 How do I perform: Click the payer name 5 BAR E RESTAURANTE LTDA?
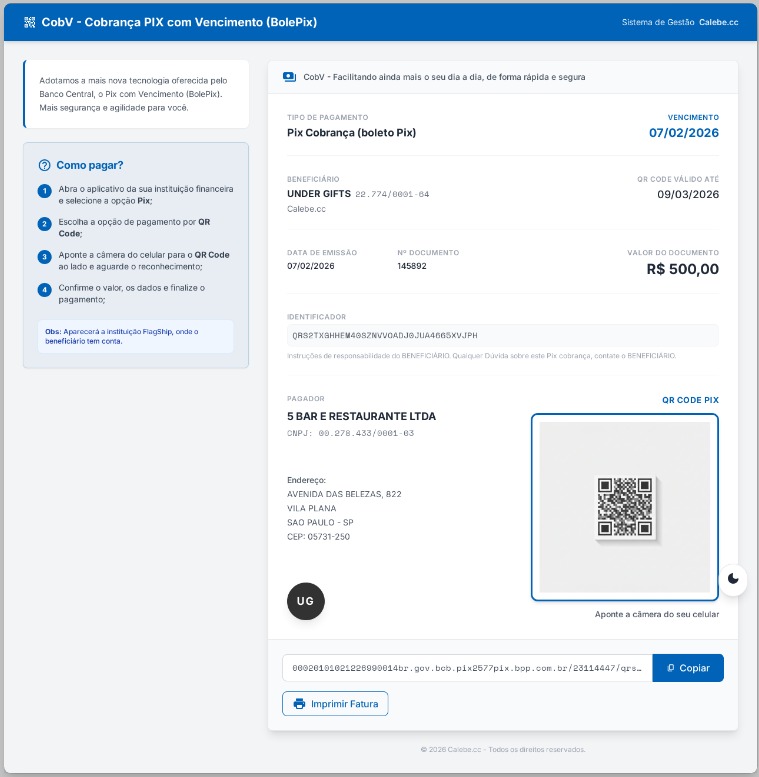pyautogui.click(x=361, y=416)
